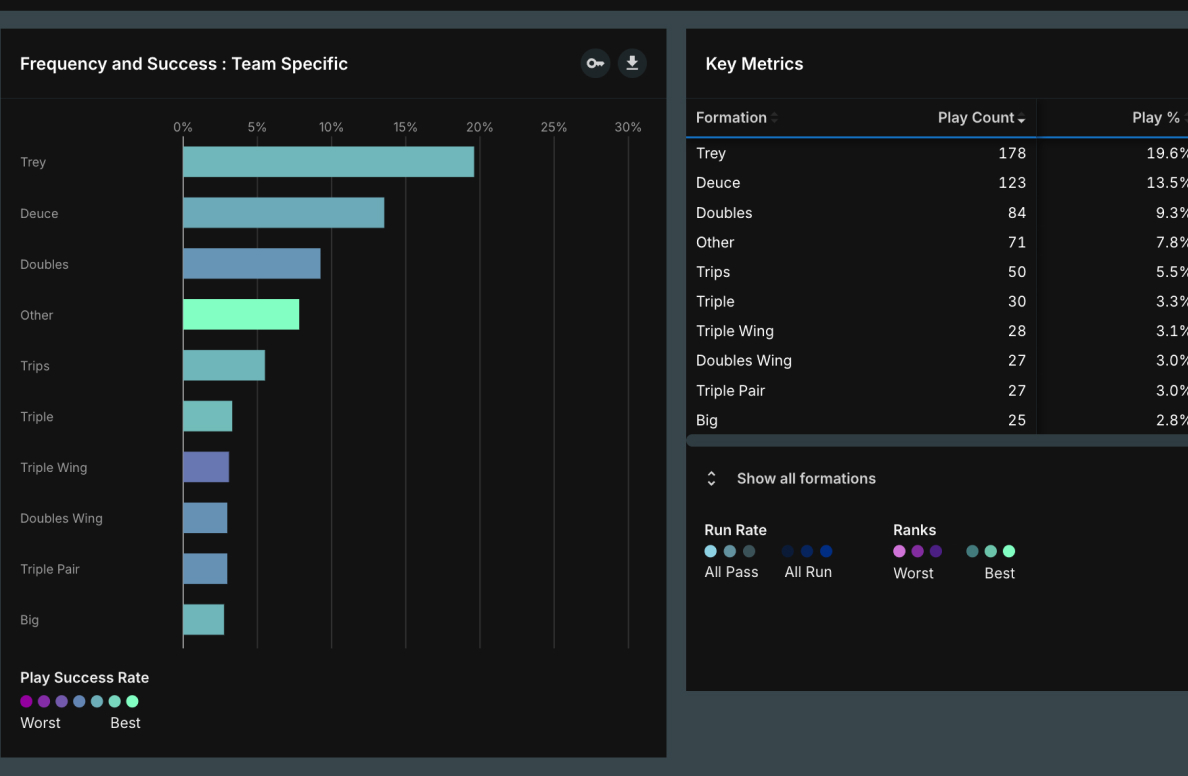Click the Show all formations arrows icon
This screenshot has height=776, width=1188.
(711, 478)
